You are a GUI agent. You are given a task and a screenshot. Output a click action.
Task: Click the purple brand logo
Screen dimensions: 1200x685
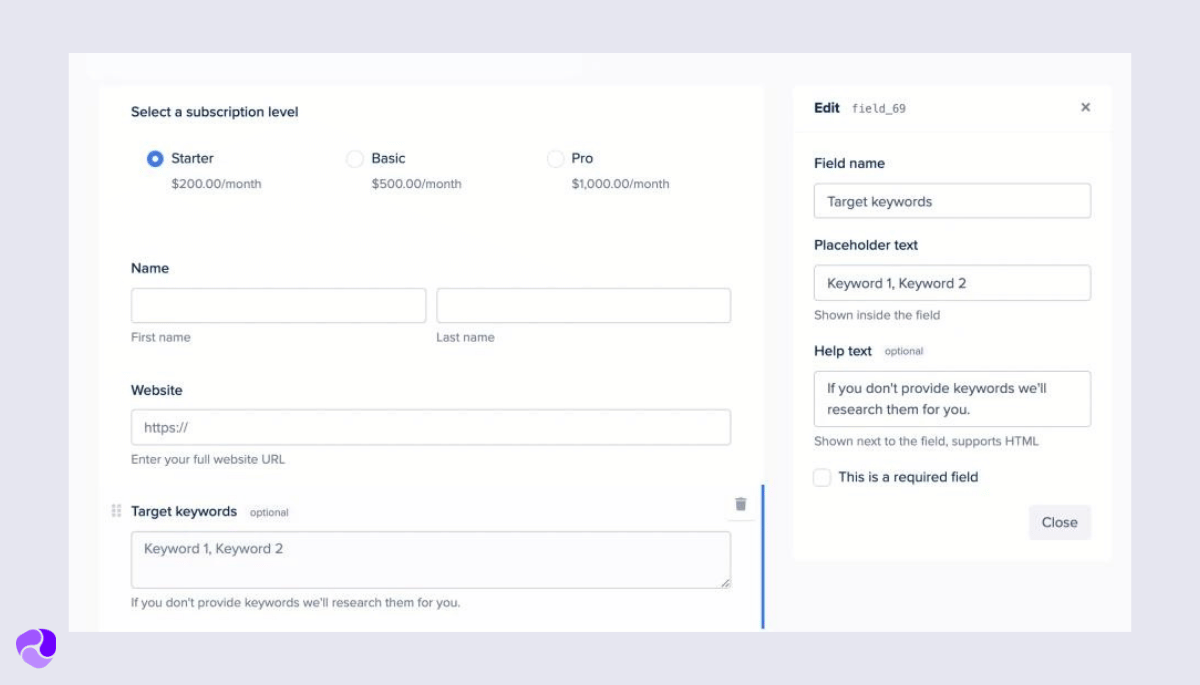35,648
